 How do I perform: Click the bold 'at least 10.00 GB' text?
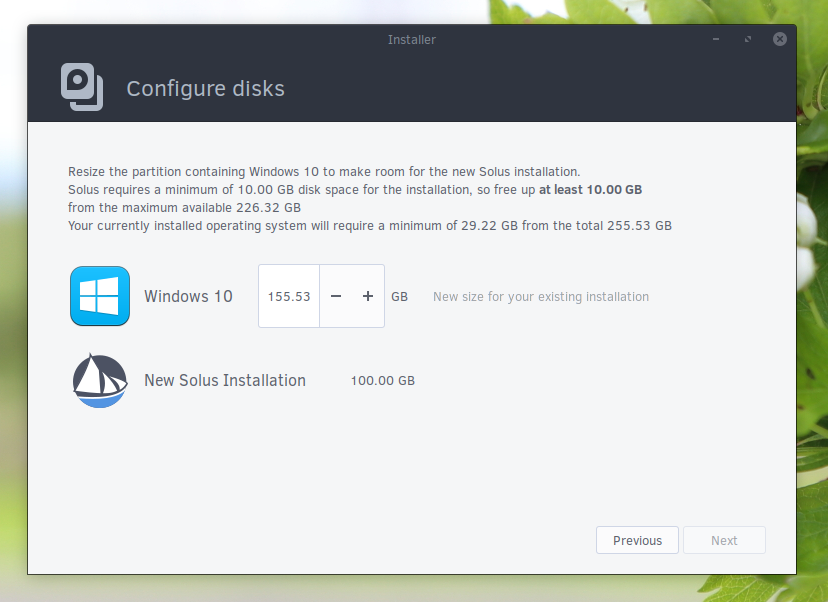point(590,190)
